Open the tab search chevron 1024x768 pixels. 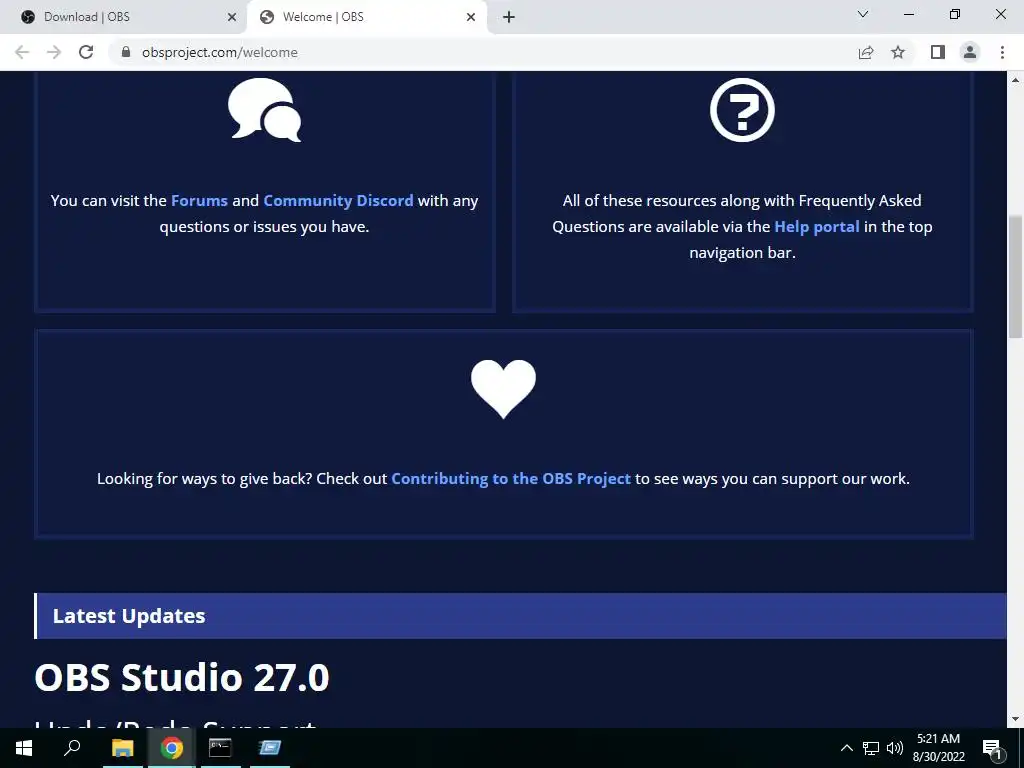click(x=863, y=14)
